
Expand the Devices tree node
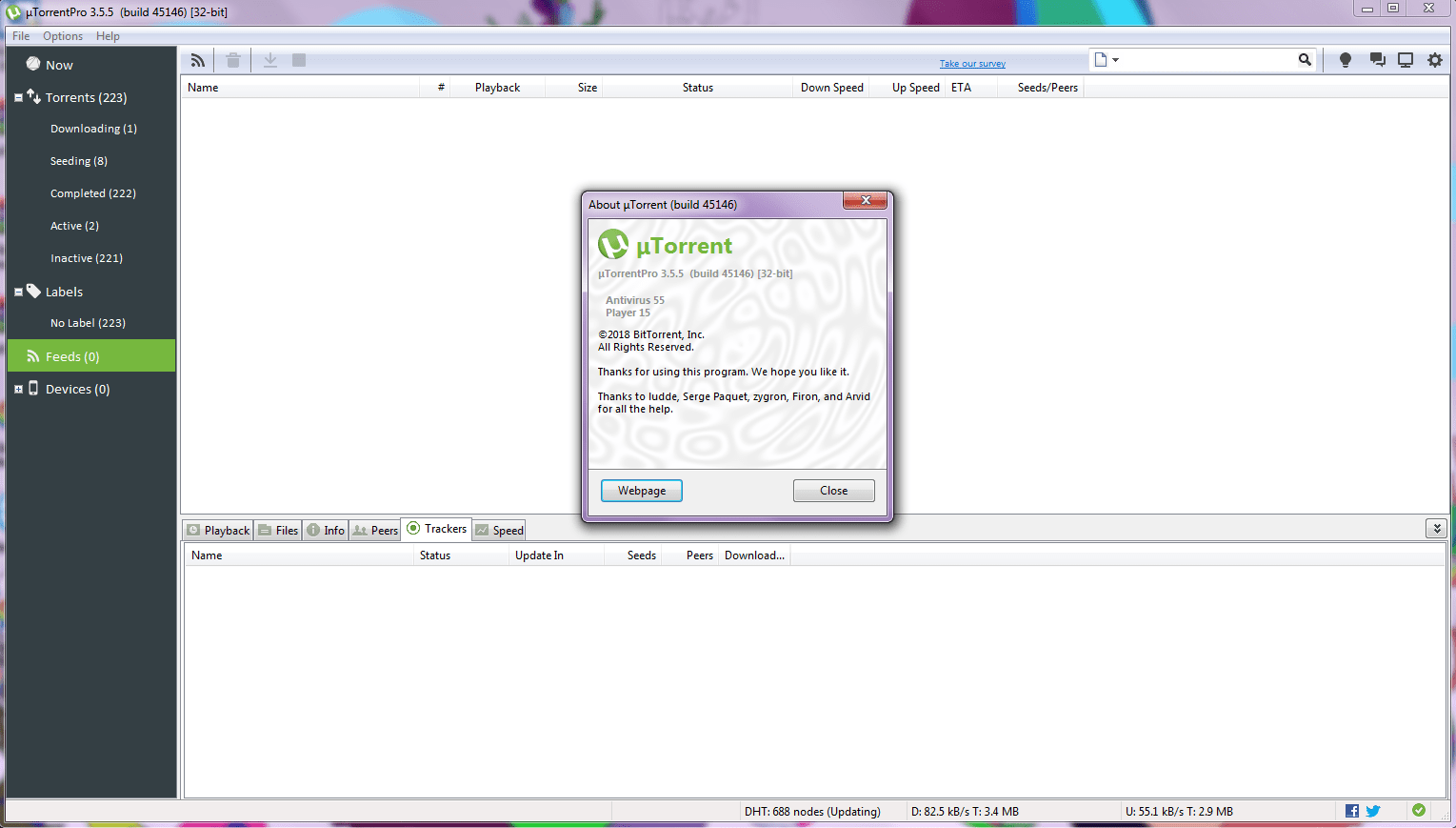click(18, 389)
